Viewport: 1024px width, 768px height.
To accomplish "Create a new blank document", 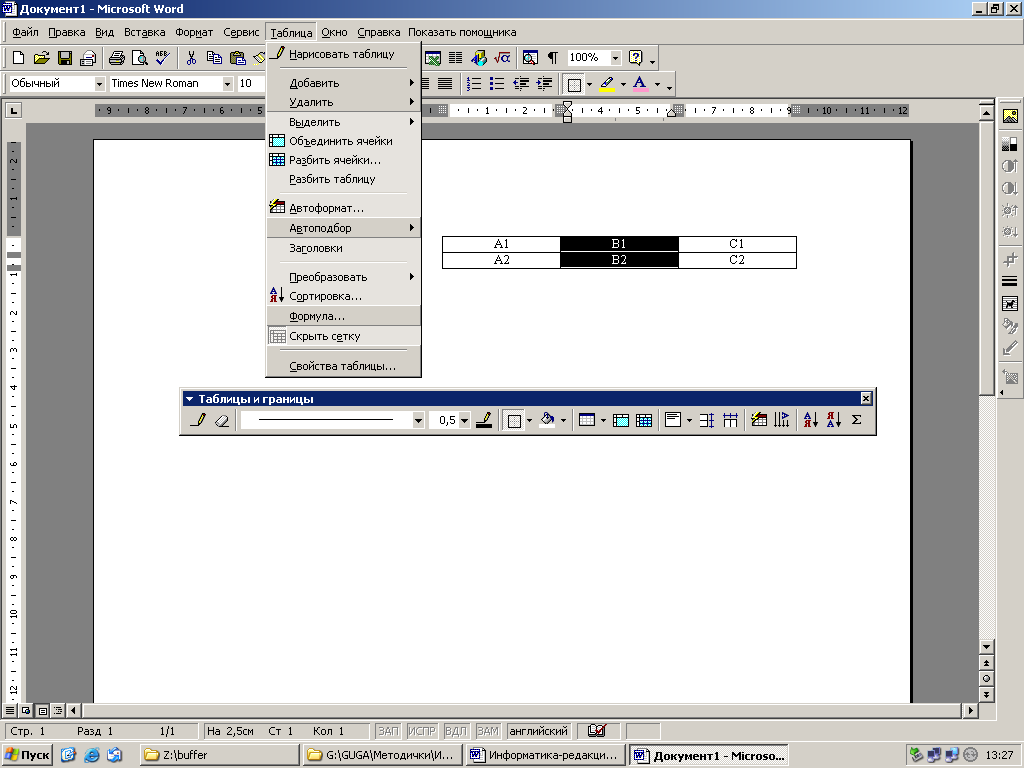I will coord(18,58).
